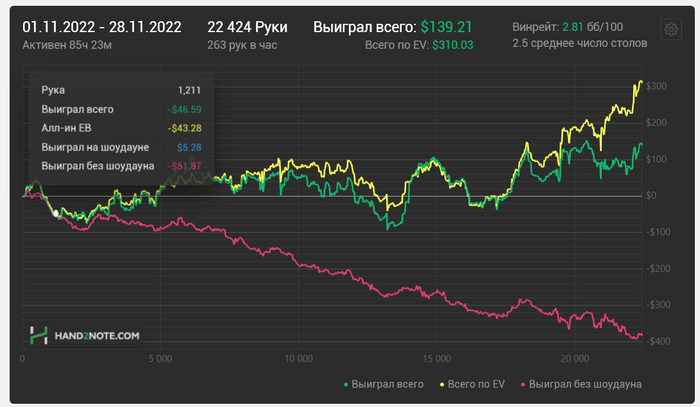Click the $200 y-axis label
This screenshot has height=407, width=700.
pyautogui.click(x=656, y=123)
